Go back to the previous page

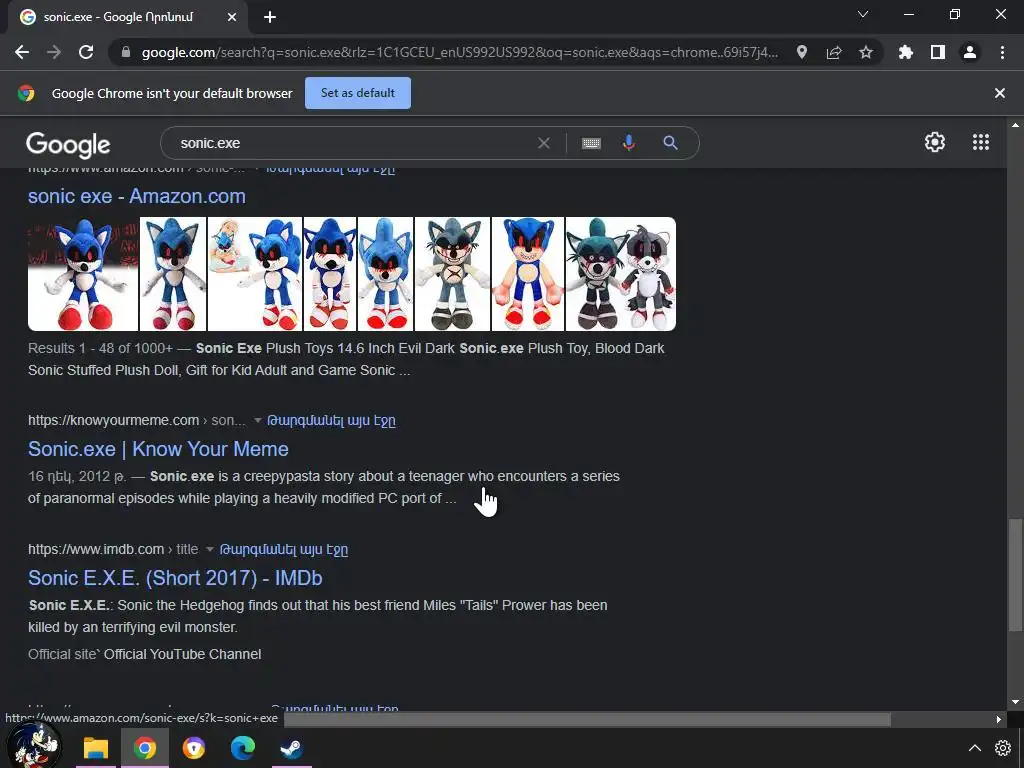22,52
